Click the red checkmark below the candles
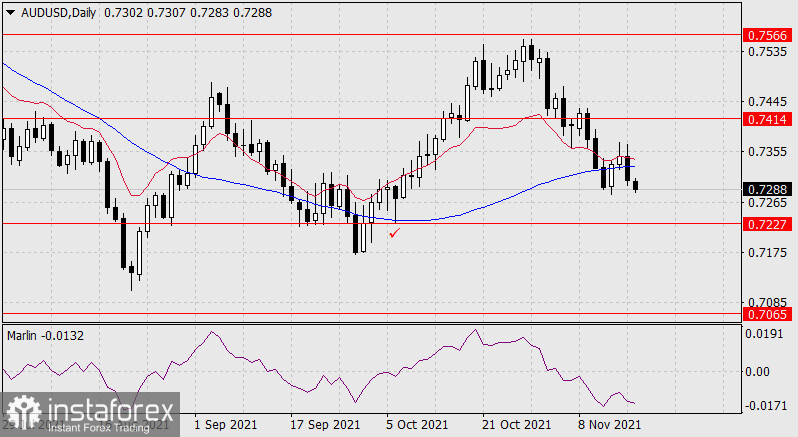Screen dimensions: 798x437 tap(394, 233)
